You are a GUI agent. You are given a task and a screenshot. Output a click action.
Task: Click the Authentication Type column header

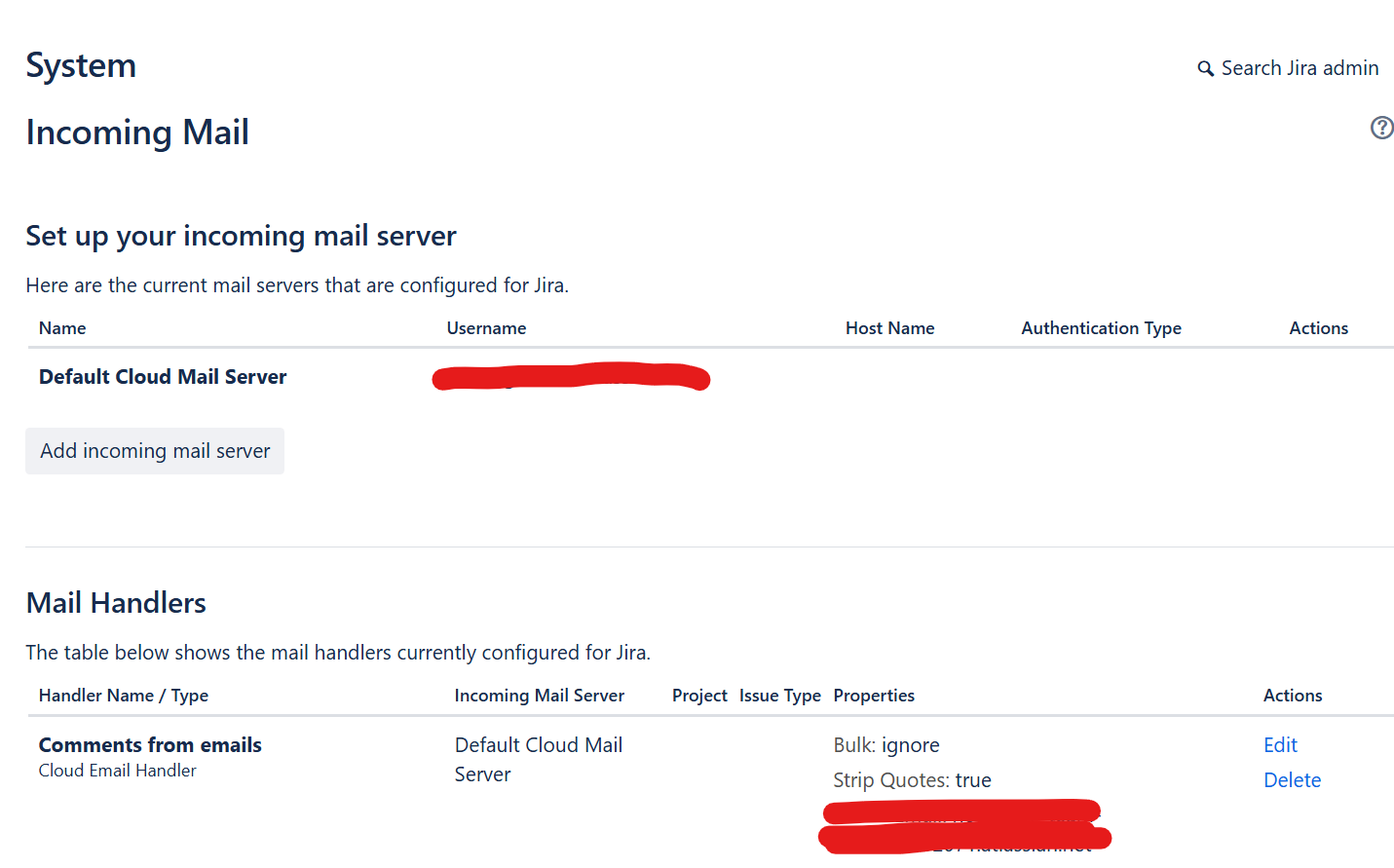click(1101, 328)
